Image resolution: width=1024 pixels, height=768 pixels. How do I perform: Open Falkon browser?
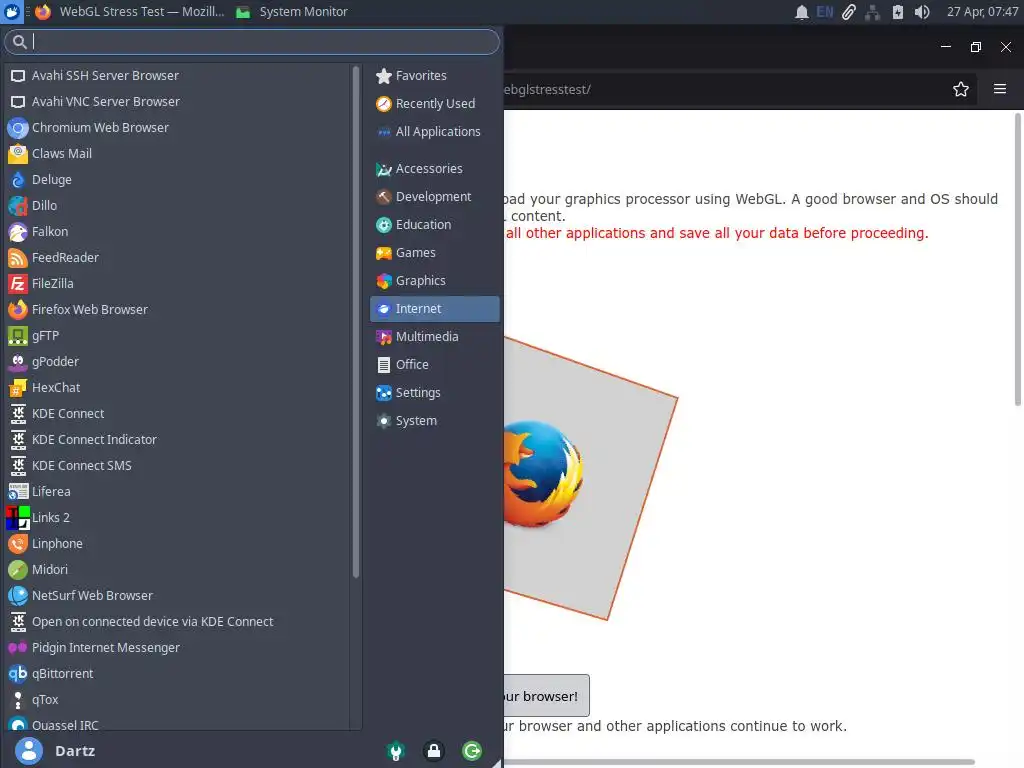[x=177, y=232]
